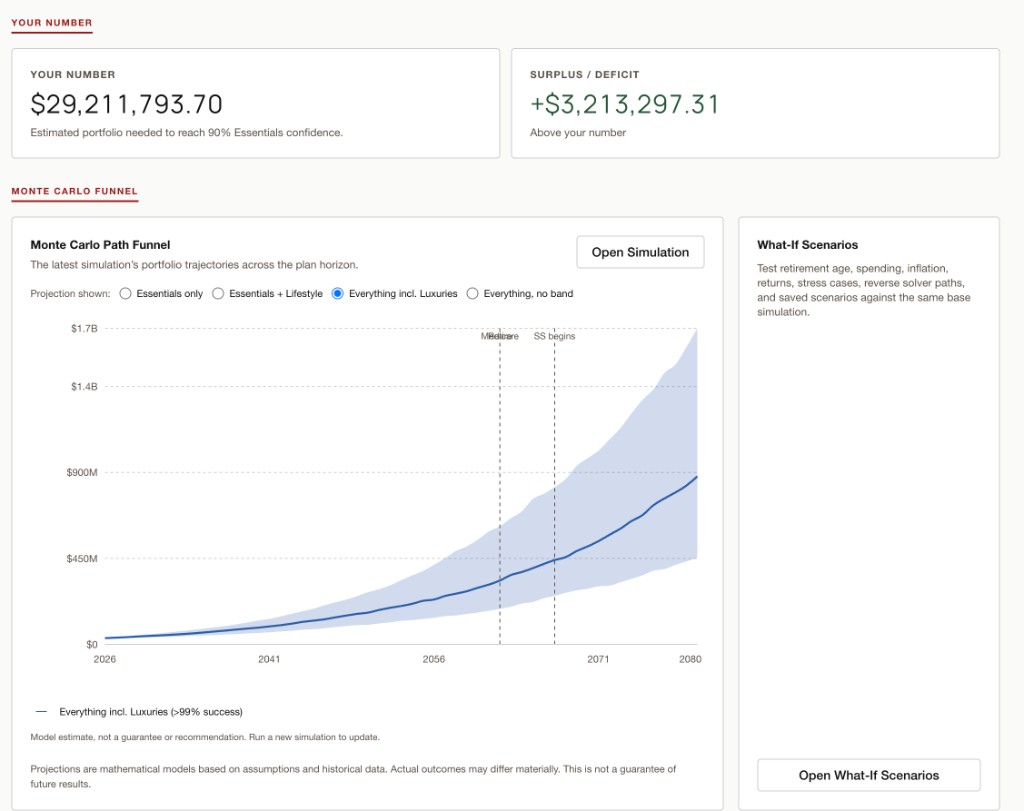Click the What-If Scenarios card title
Image resolution: width=1024 pixels, height=811 pixels.
point(807,245)
